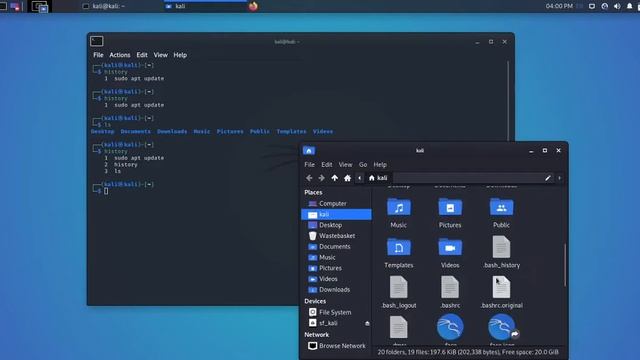Switch to kali@kali terminal taskbar item
The width and height of the screenshot is (640, 360).
(x=104, y=6)
